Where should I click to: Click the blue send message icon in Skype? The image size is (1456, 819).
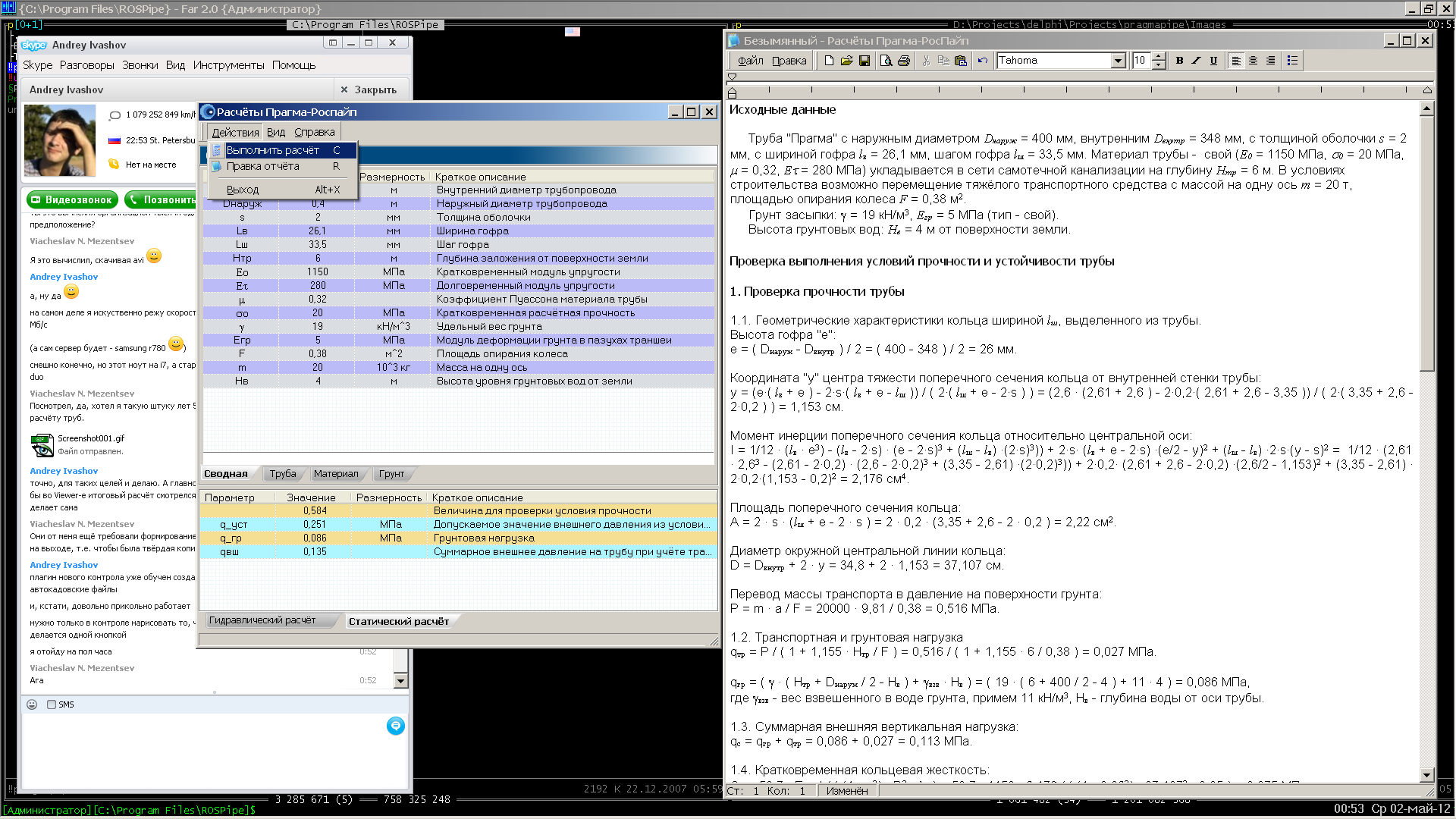(x=395, y=726)
